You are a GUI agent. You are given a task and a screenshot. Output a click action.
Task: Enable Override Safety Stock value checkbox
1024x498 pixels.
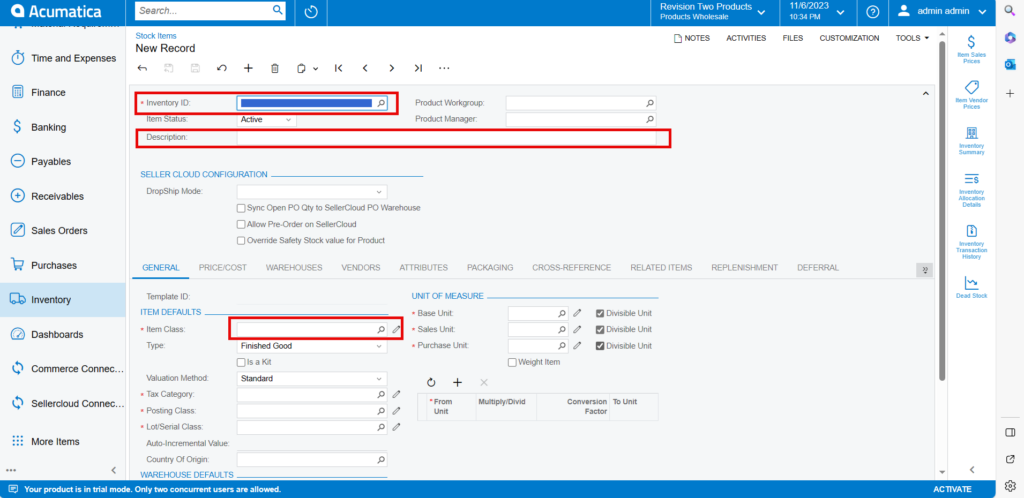(241, 240)
